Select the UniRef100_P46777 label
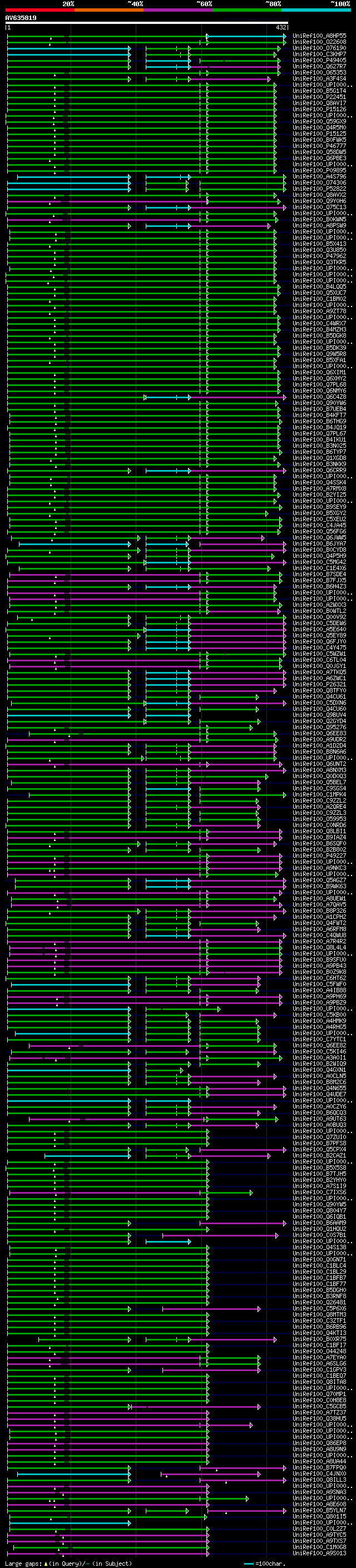This screenshot has width=356, height=1568. (x=319, y=146)
